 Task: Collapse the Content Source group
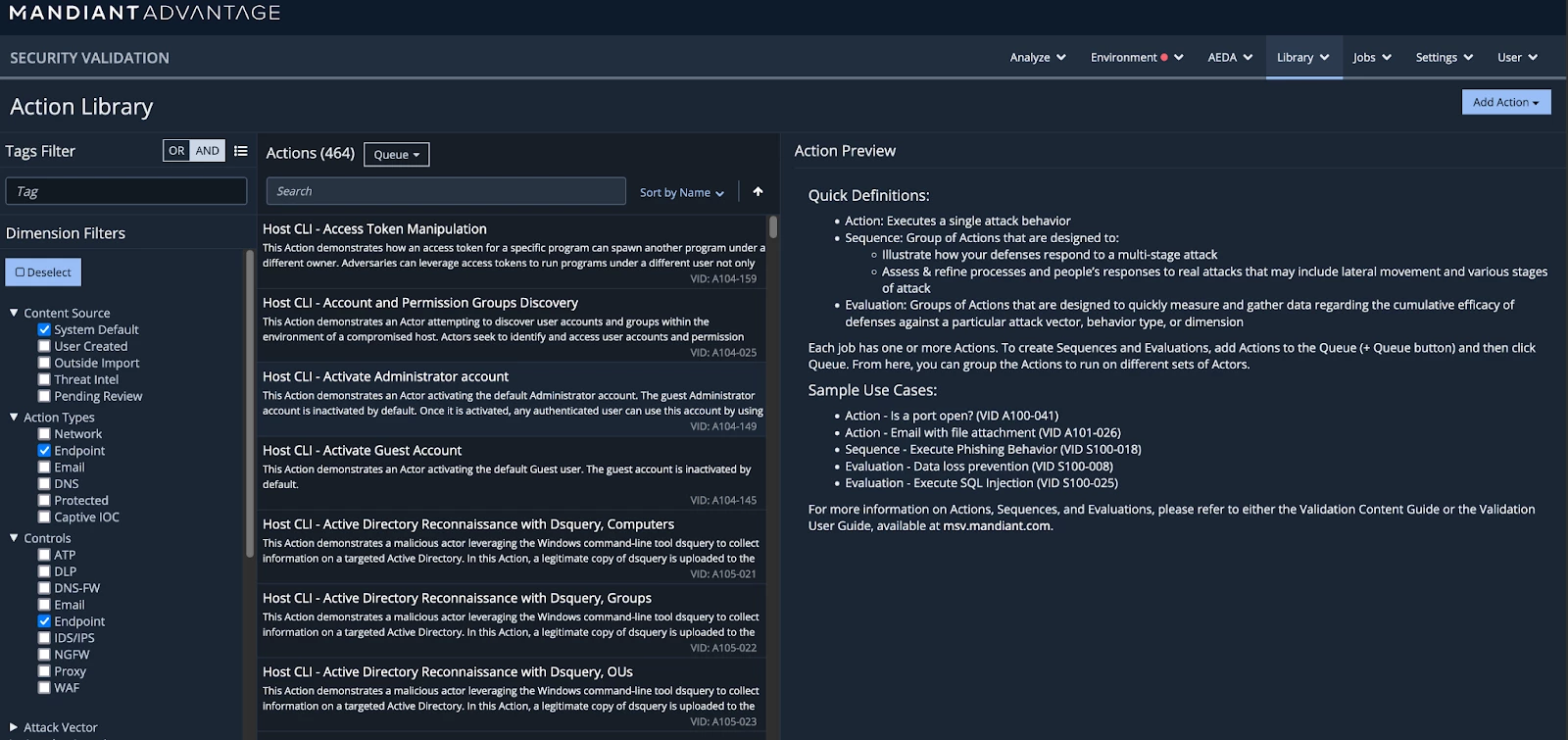click(x=14, y=313)
